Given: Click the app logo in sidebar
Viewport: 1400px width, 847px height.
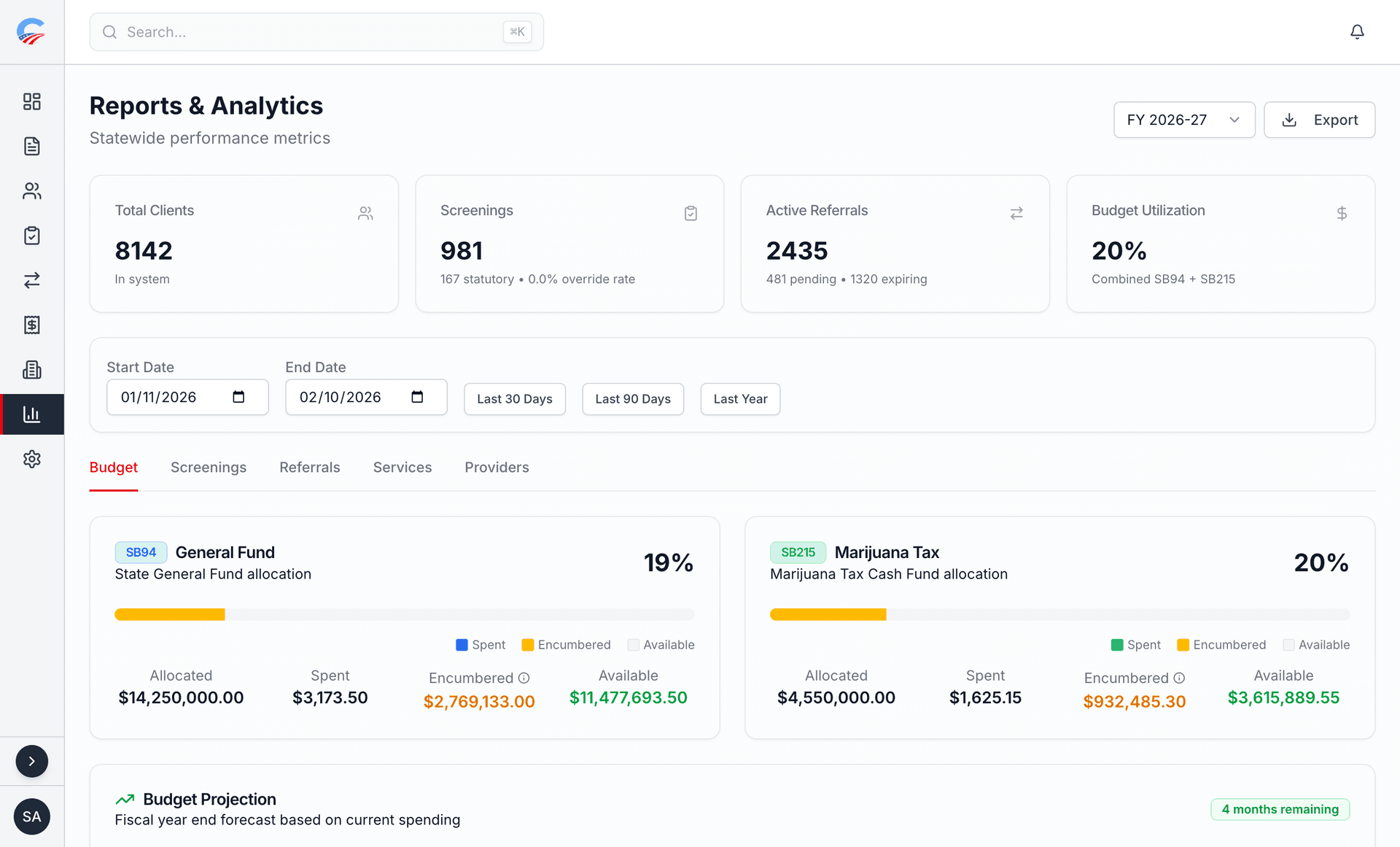Looking at the screenshot, I should pos(31,31).
